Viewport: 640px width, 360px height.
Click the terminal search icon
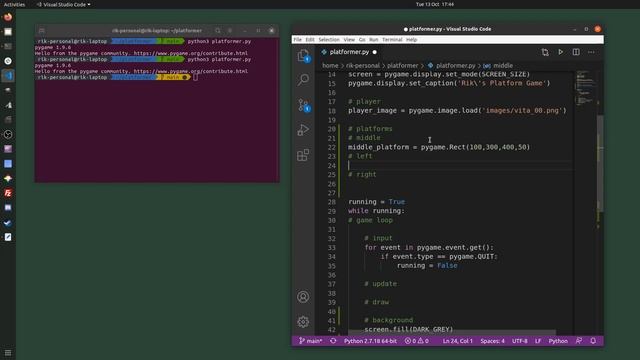[x=218, y=31]
